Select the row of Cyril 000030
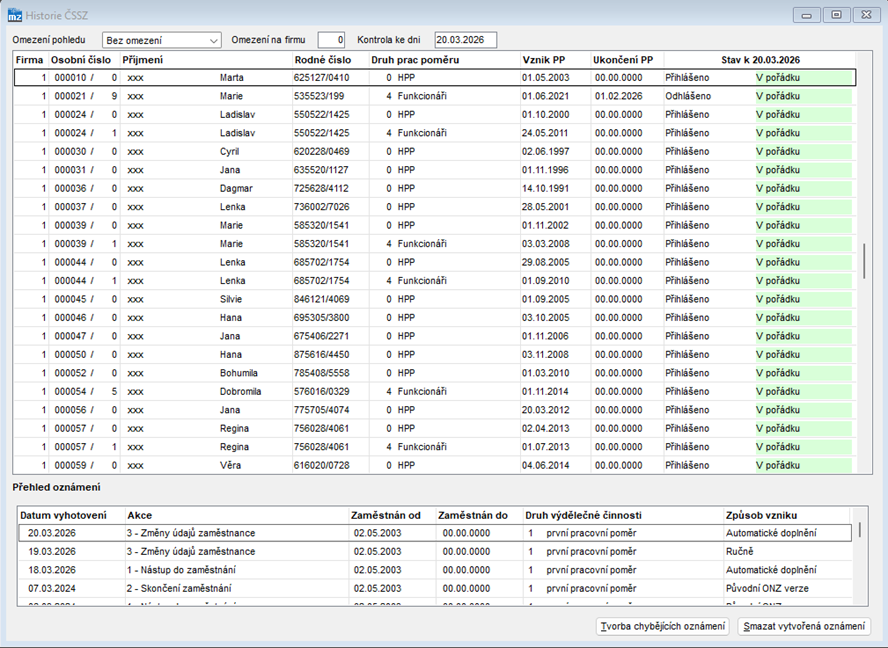This screenshot has width=888, height=648. pyautogui.click(x=434, y=152)
